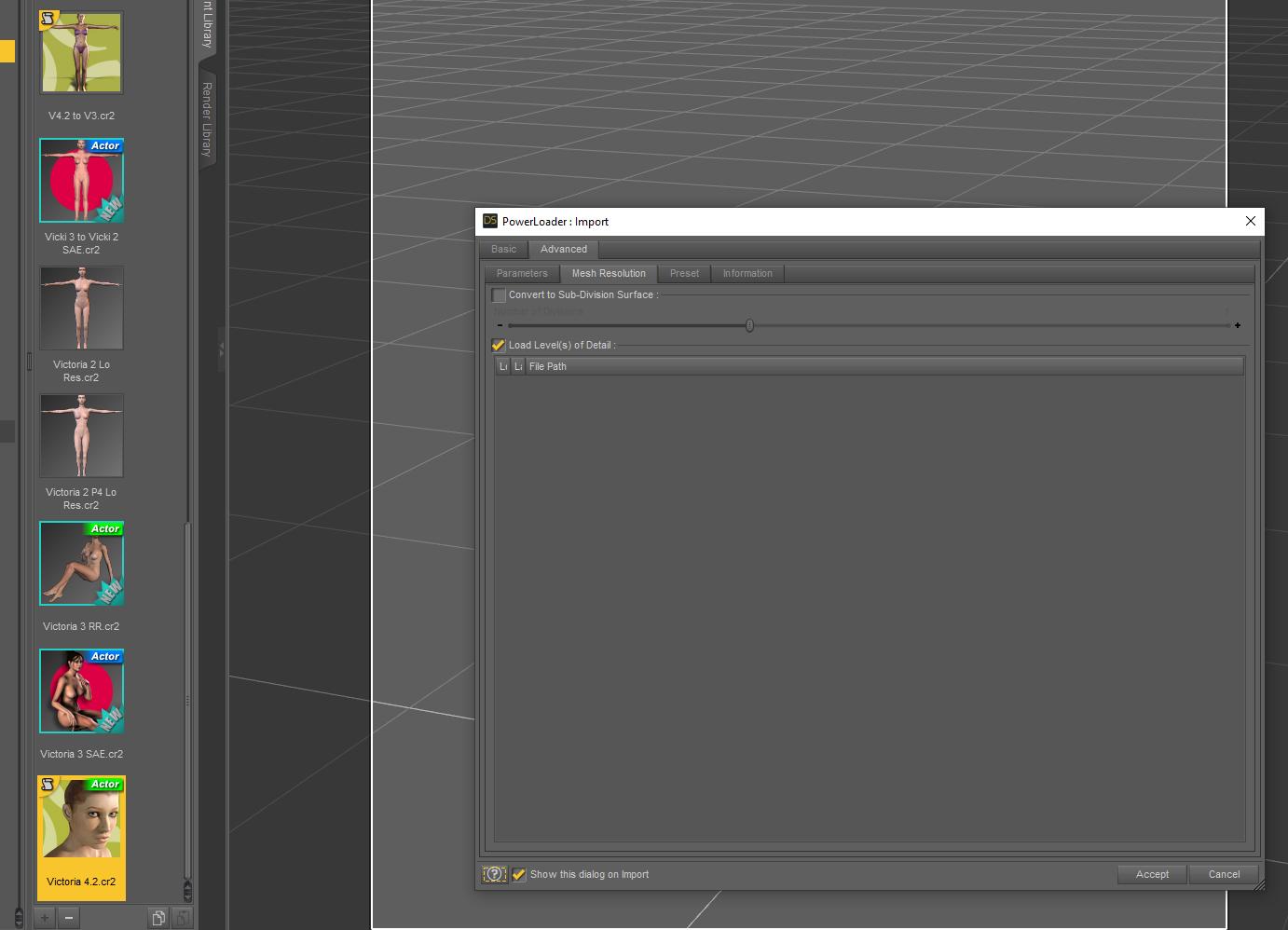Viewport: 1288px width, 930px height.
Task: Click the help question-mark icon in the dialog
Action: [493, 874]
